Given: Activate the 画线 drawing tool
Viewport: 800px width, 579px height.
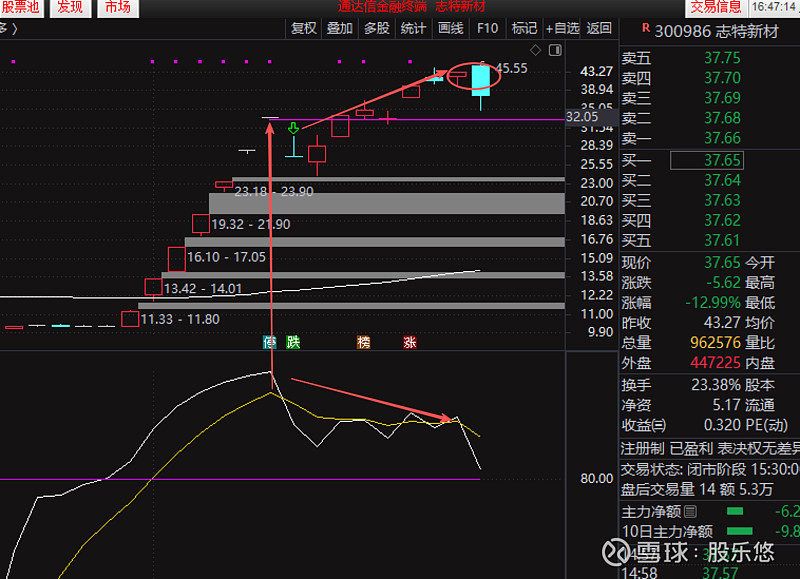Looking at the screenshot, I should [x=451, y=29].
